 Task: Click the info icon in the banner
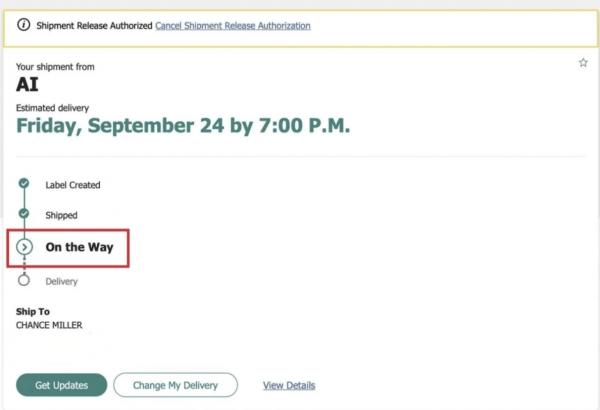point(24,25)
